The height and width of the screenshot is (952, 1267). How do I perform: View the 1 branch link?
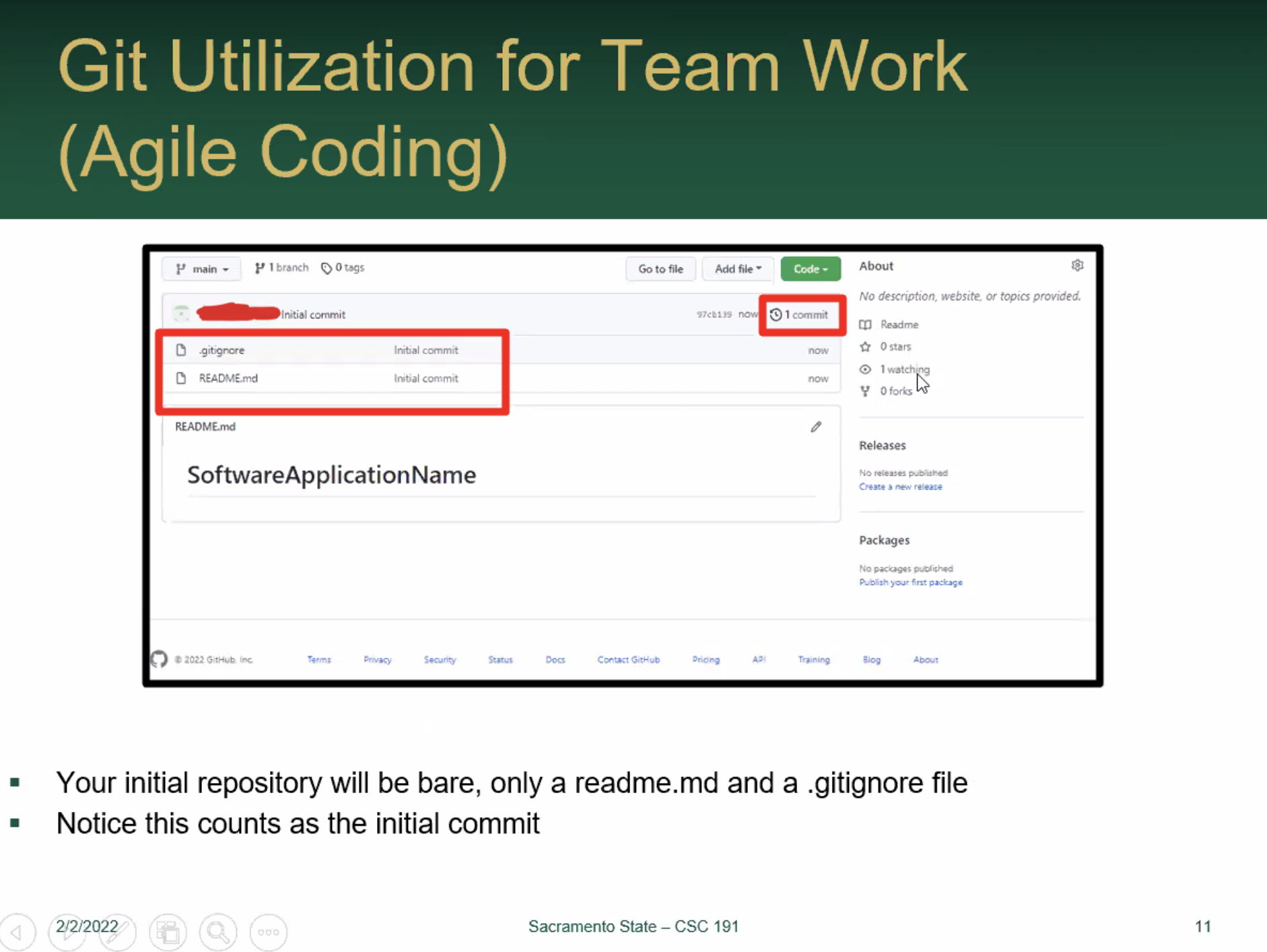click(281, 268)
